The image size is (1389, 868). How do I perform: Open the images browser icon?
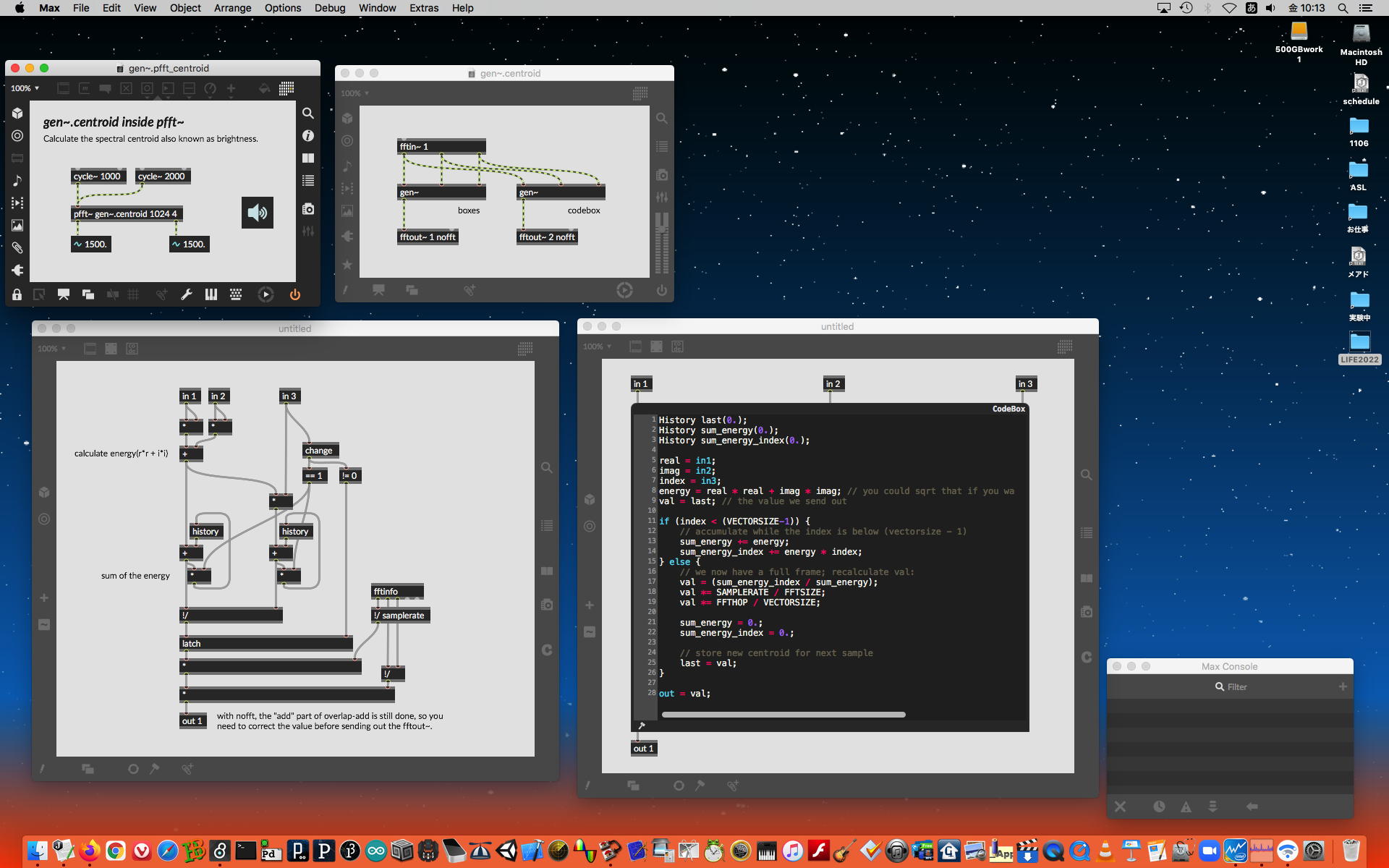[17, 226]
